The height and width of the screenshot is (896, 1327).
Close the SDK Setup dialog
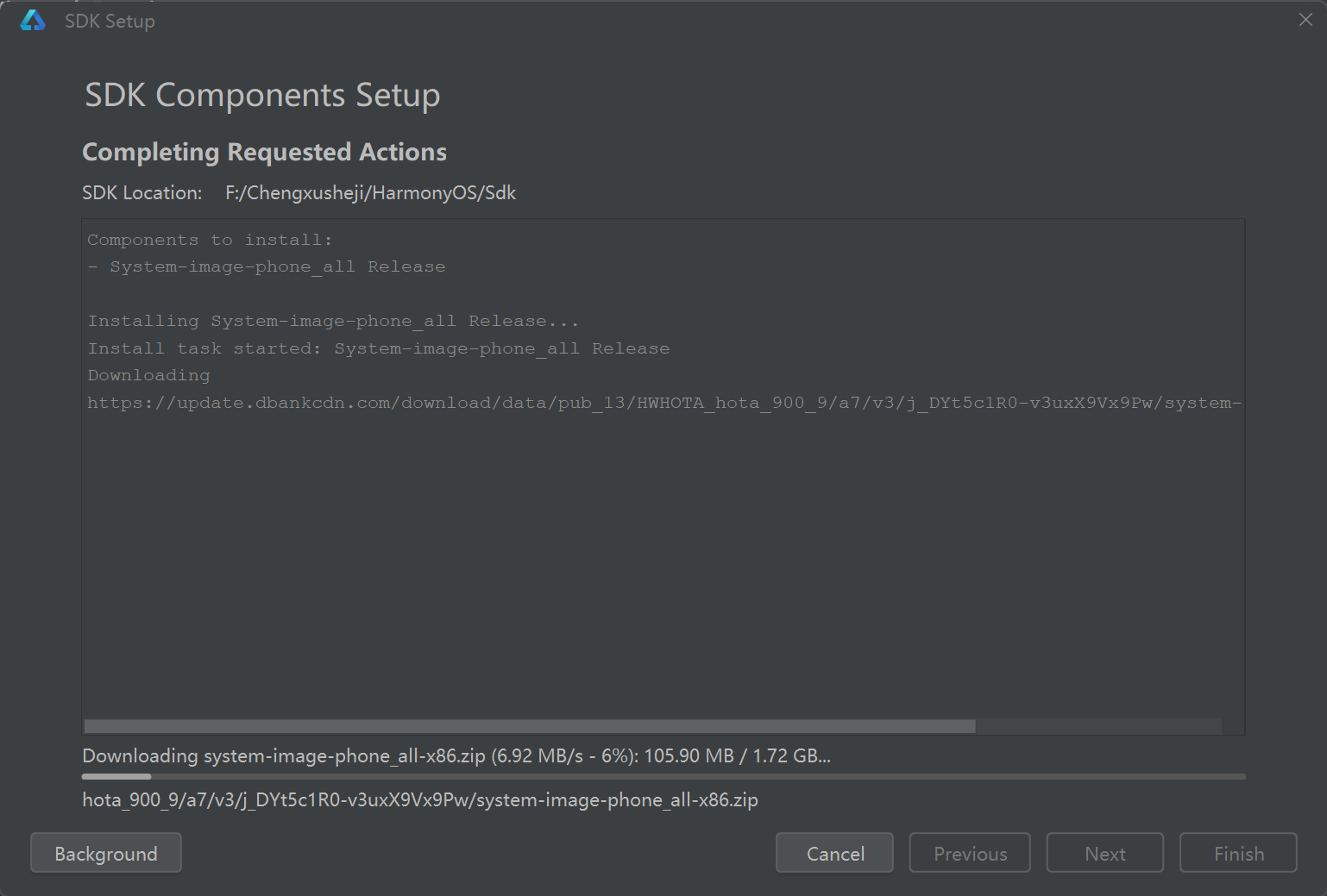click(x=1305, y=20)
